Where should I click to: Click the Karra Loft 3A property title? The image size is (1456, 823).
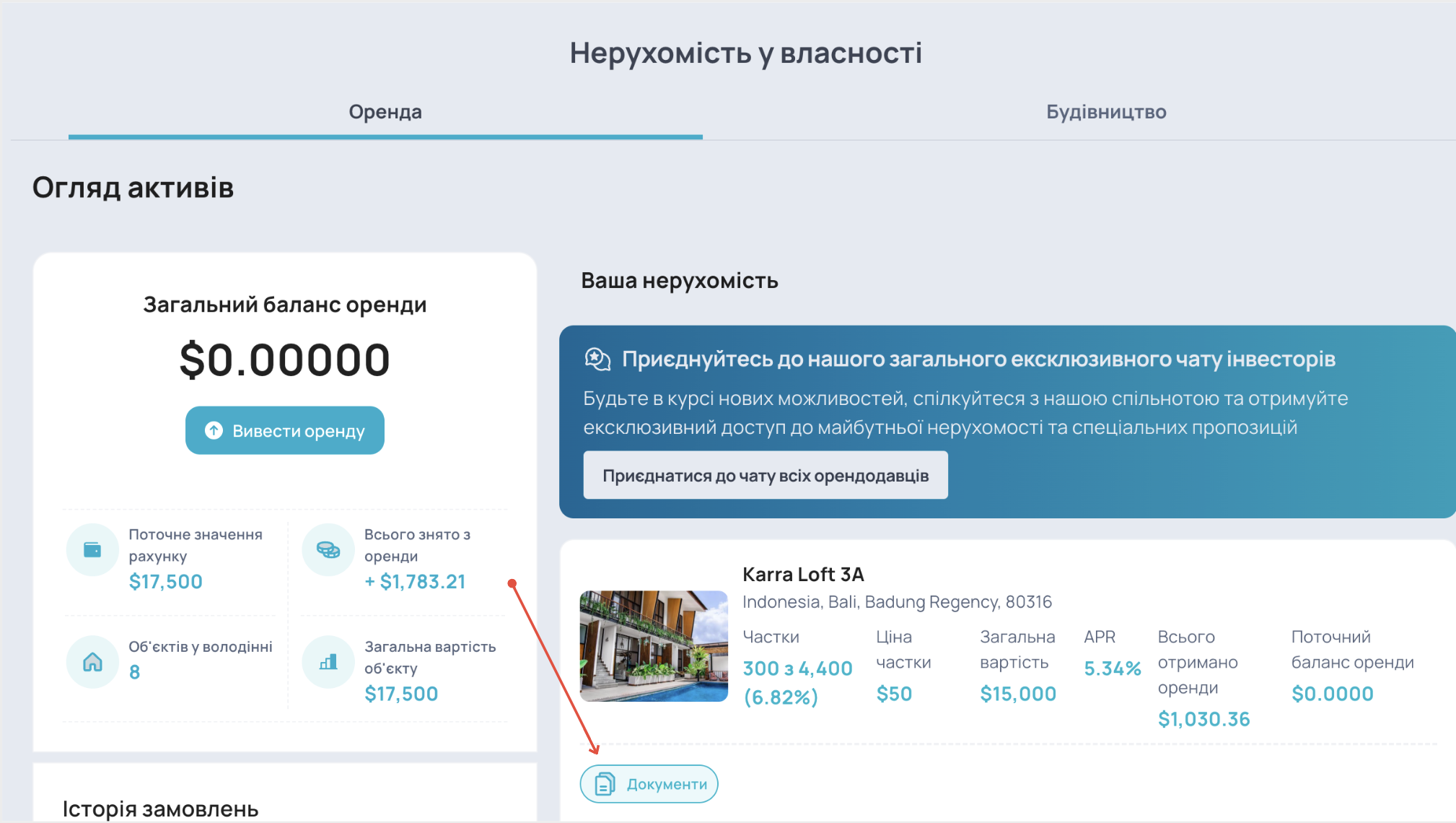click(803, 575)
